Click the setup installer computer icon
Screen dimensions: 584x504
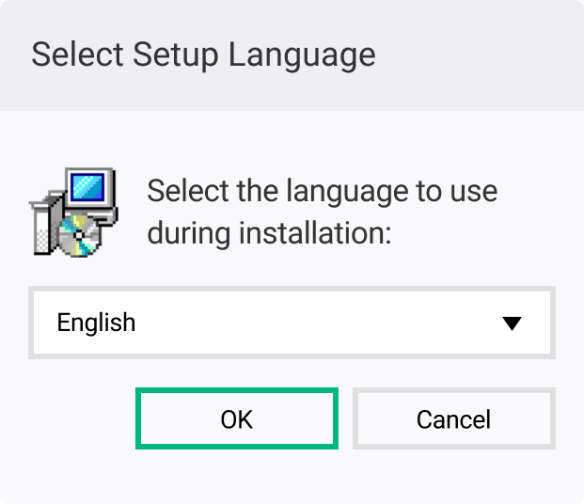(x=73, y=212)
